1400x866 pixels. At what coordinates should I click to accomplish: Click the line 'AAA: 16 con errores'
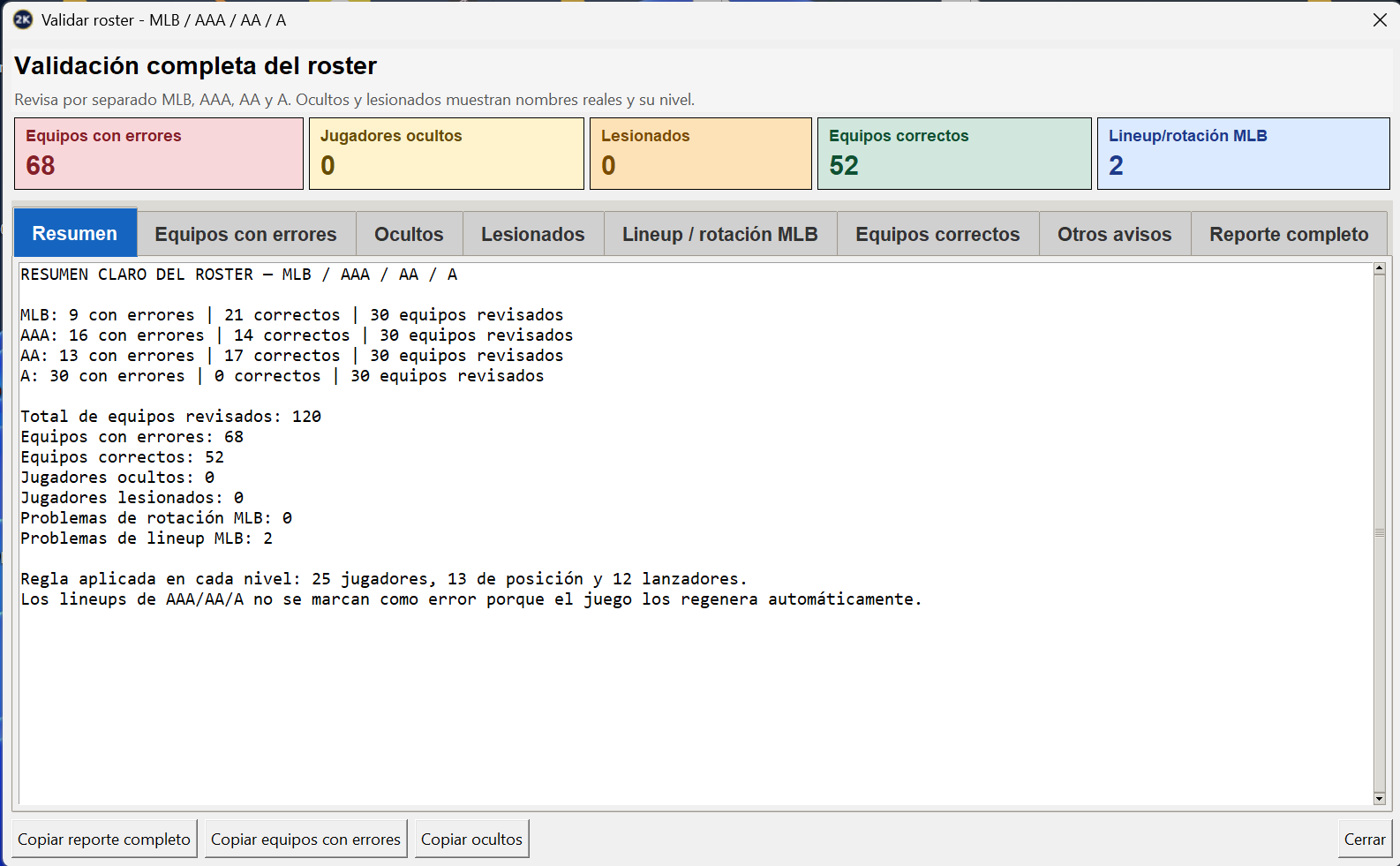[x=297, y=335]
